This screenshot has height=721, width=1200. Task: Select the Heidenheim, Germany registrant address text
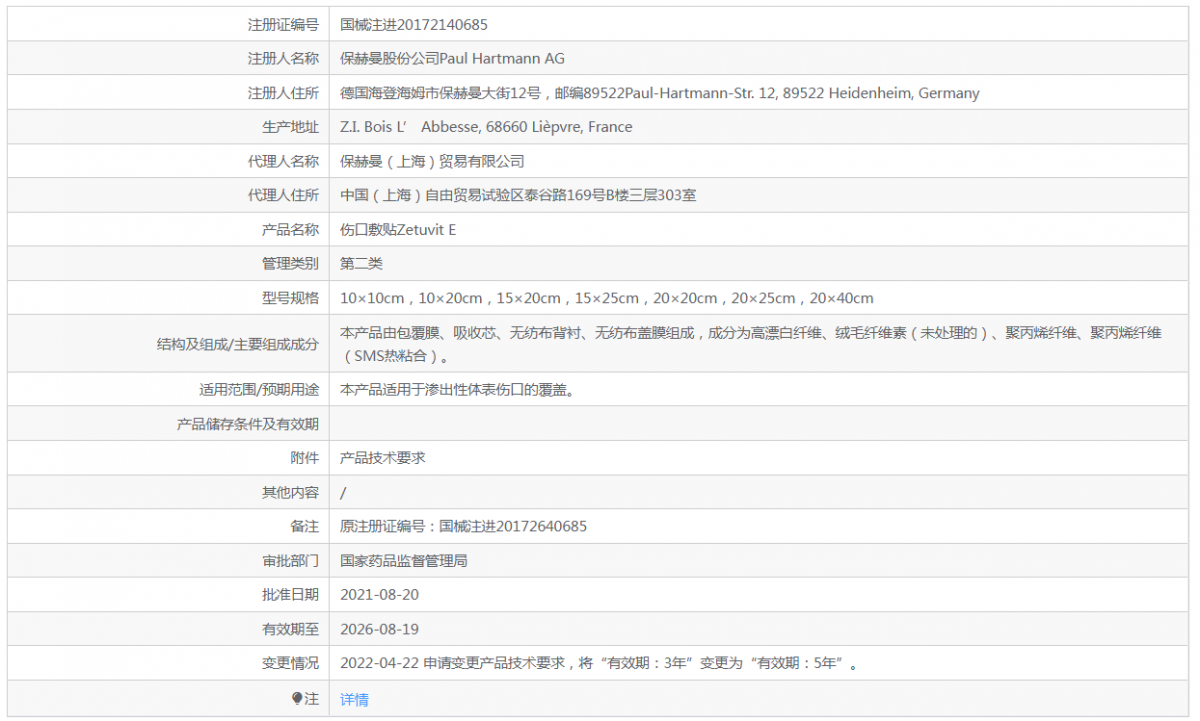coord(660,93)
